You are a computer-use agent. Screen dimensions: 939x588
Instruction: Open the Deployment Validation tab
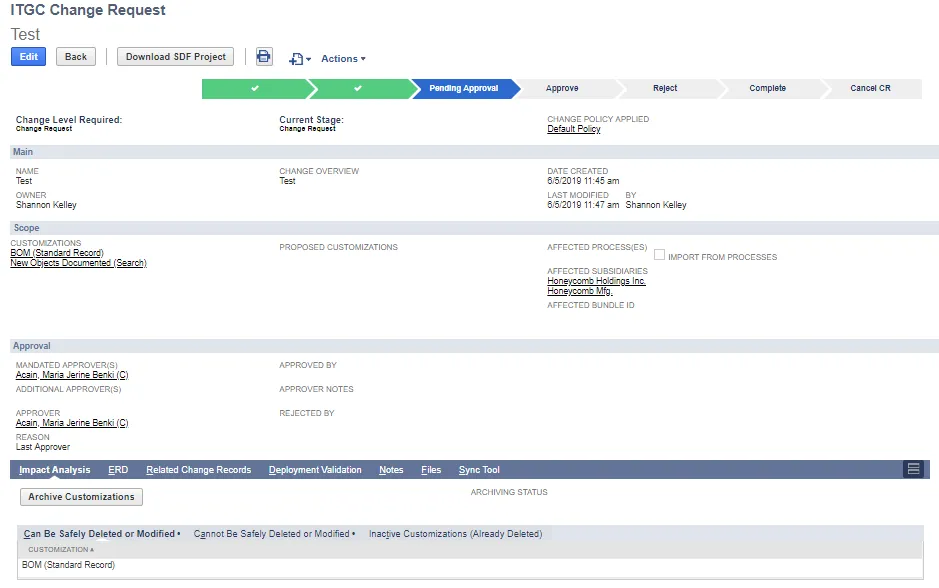click(x=315, y=470)
